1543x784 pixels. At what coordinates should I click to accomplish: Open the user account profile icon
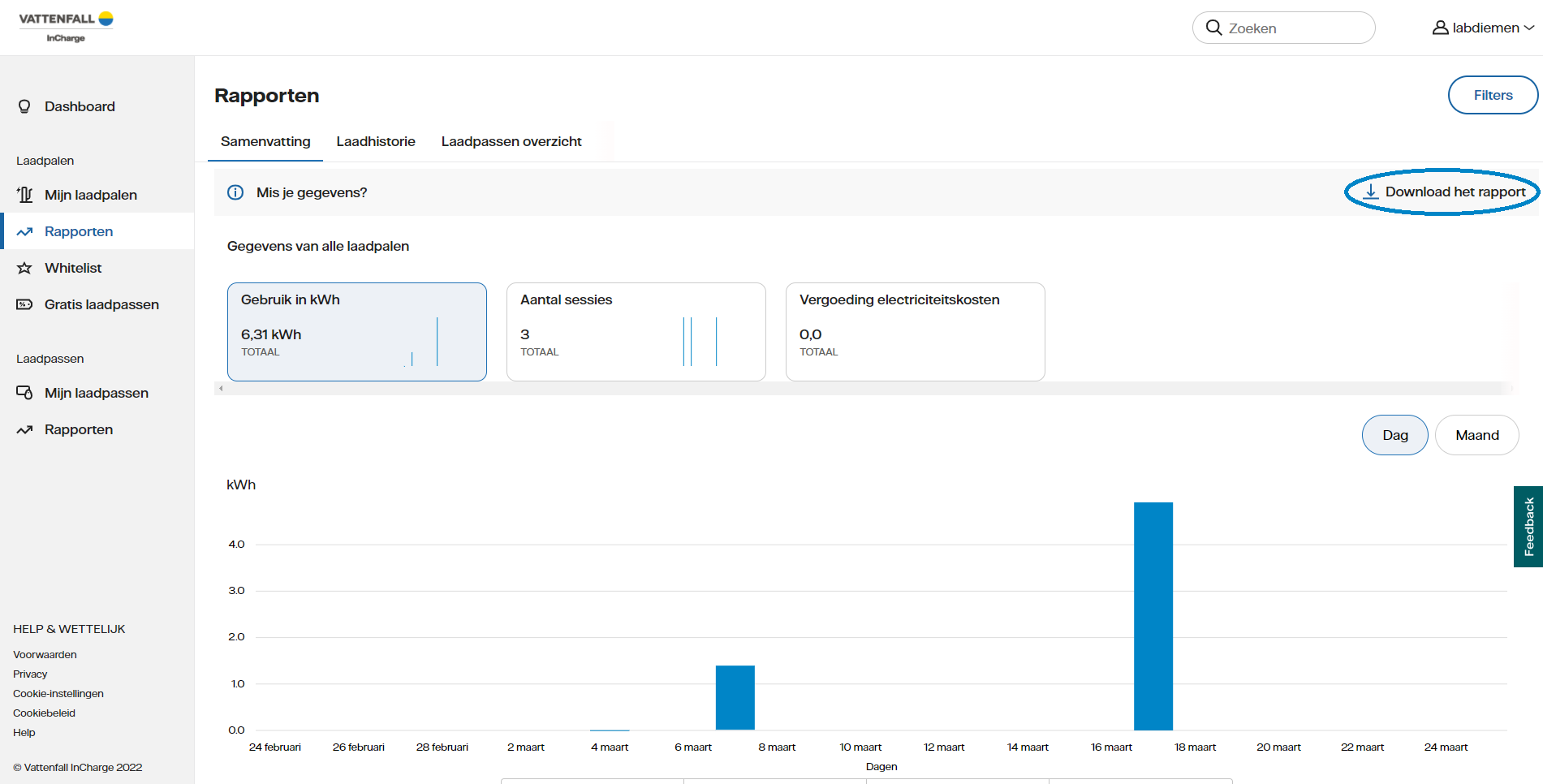point(1441,27)
